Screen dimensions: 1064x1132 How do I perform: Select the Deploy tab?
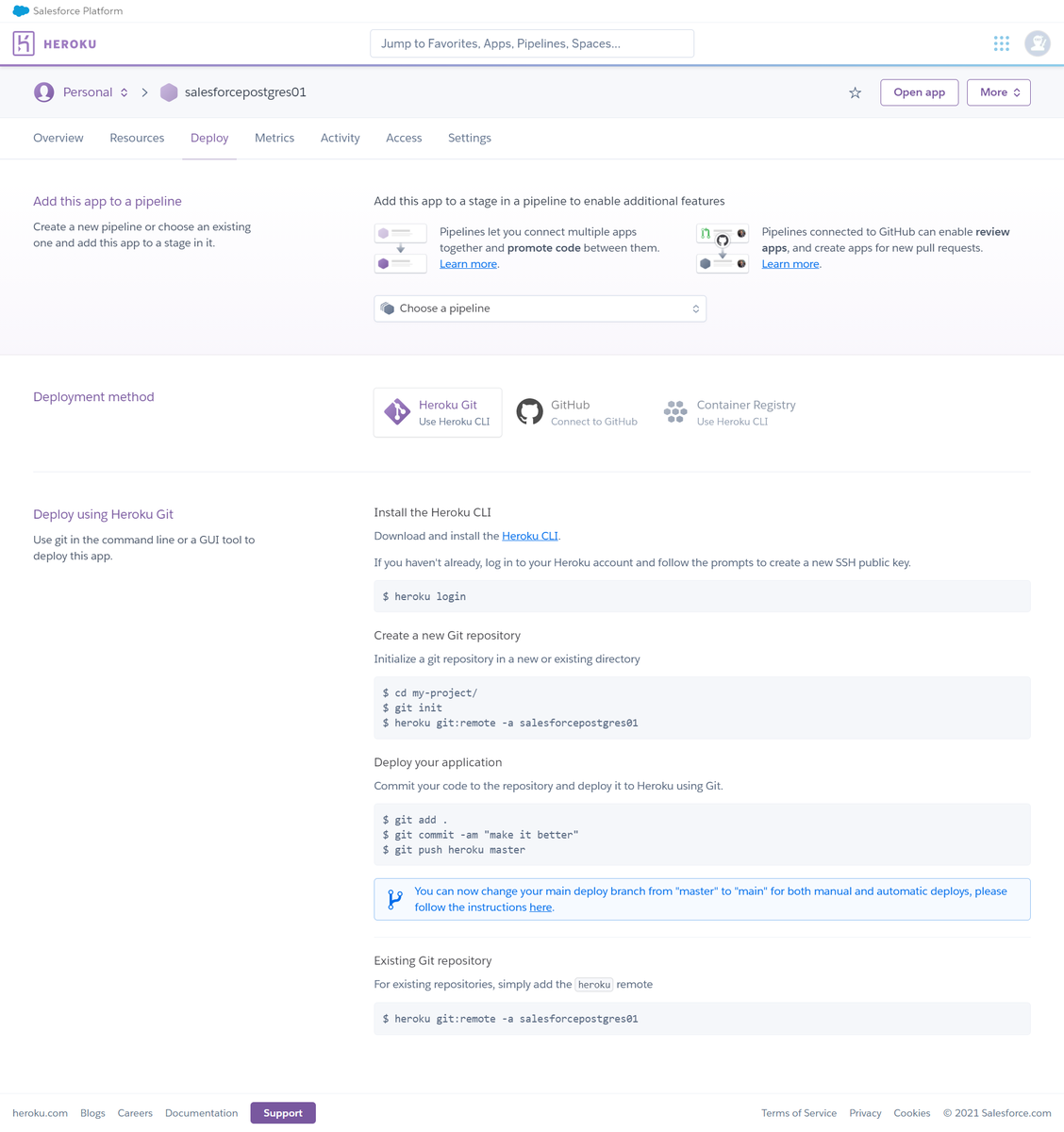tap(209, 138)
